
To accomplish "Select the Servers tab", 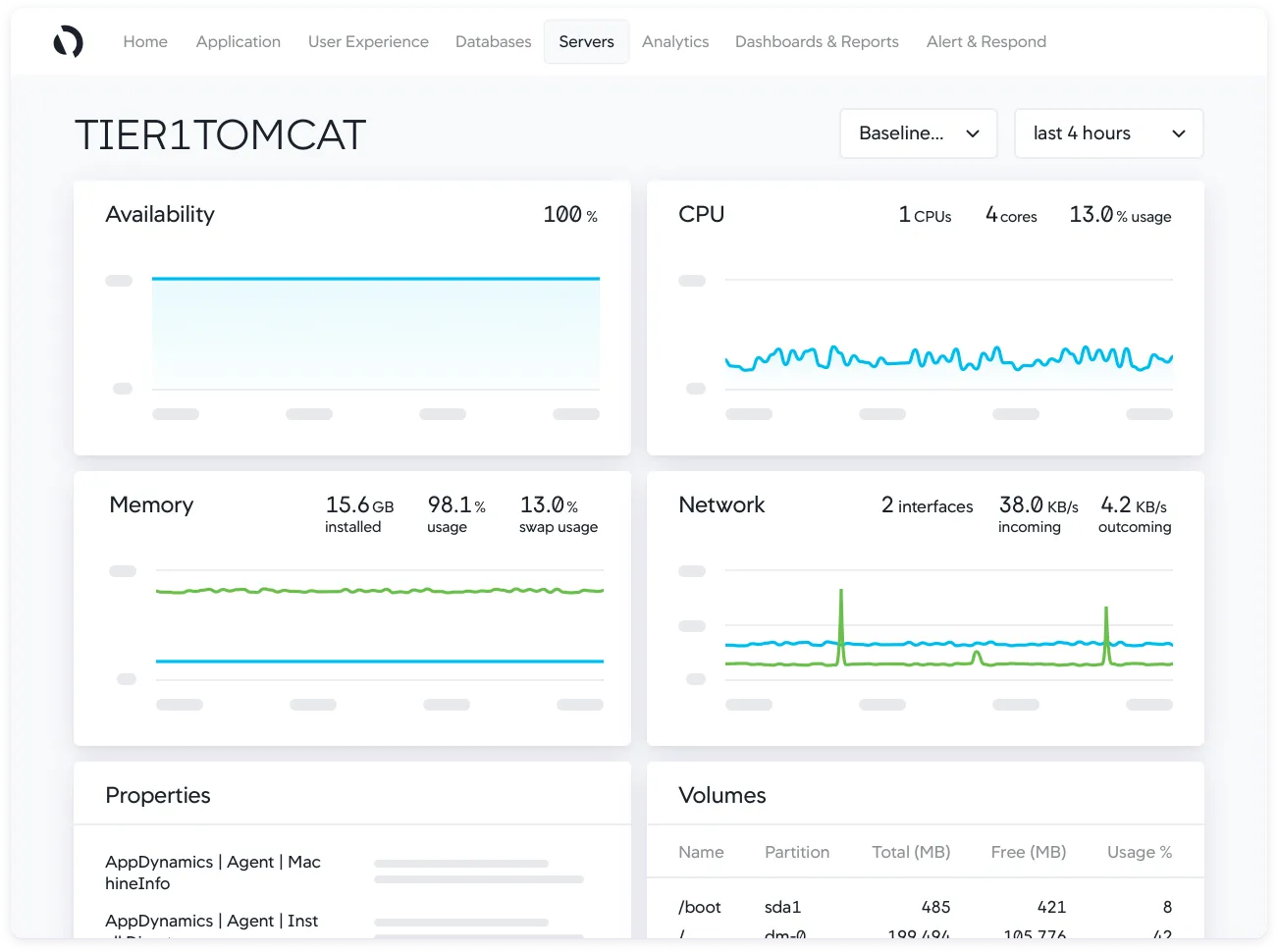I will (586, 41).
